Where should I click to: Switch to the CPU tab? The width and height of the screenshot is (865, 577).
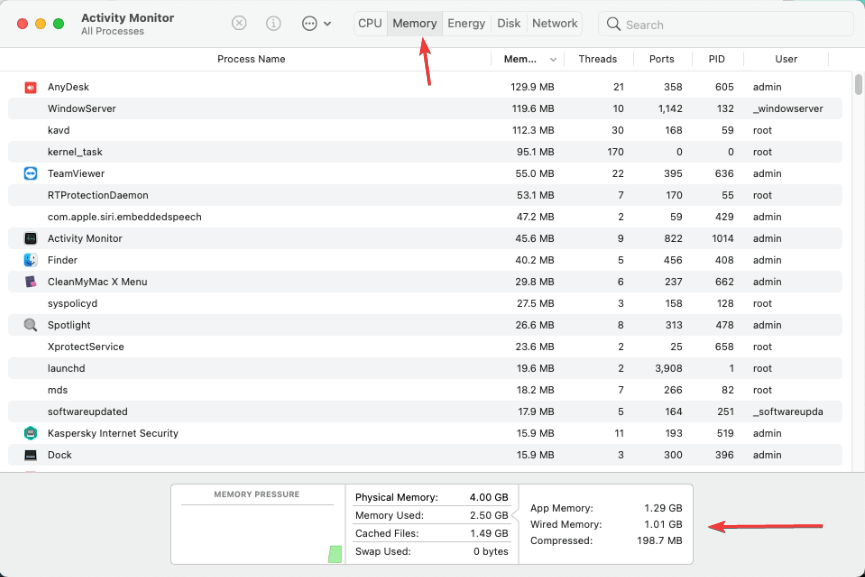click(x=369, y=23)
